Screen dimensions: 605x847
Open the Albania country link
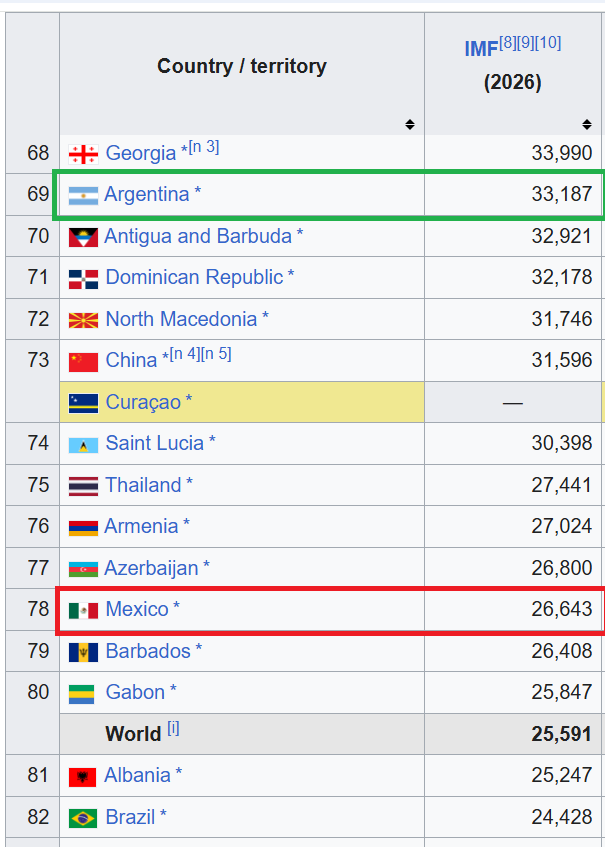(x=138, y=775)
